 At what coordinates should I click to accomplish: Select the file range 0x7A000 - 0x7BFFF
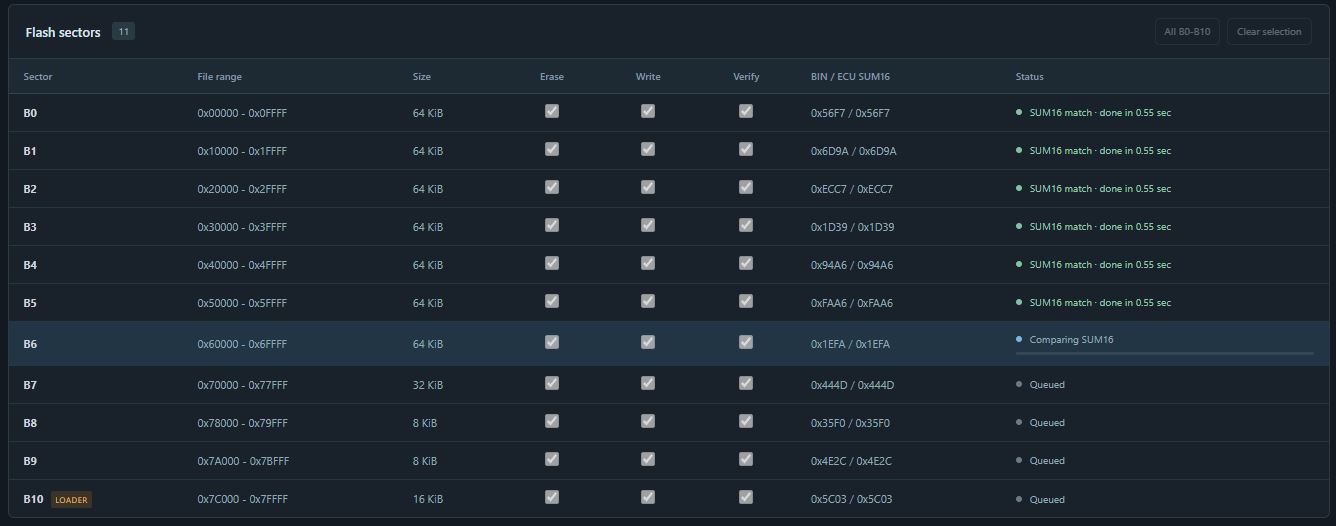pos(242,461)
